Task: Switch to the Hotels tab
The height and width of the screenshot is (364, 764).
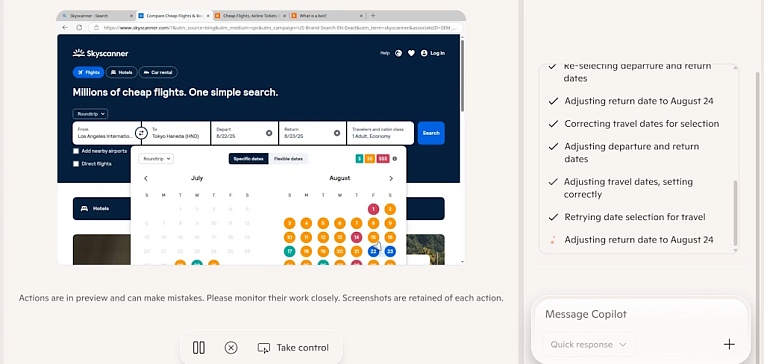Action: (121, 73)
